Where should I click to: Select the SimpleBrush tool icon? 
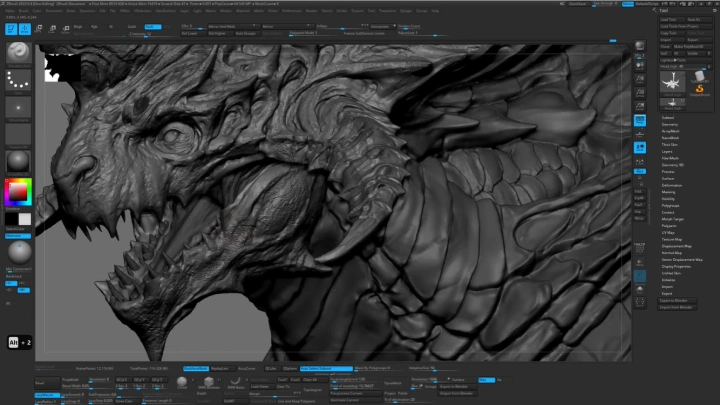point(699,90)
